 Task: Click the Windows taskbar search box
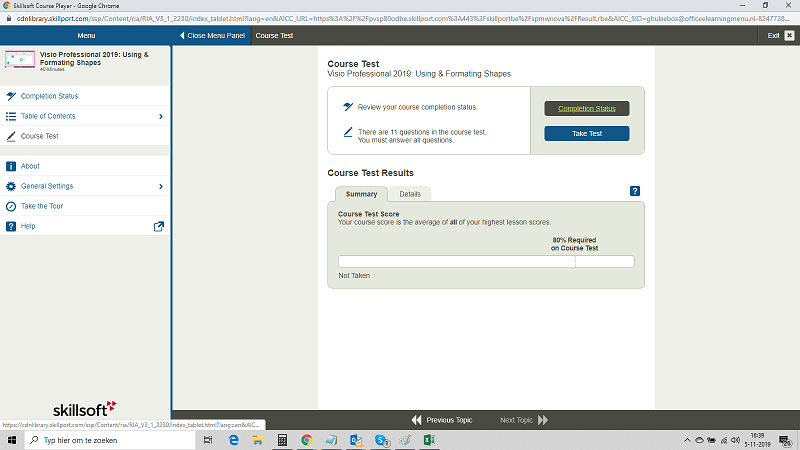pos(110,440)
